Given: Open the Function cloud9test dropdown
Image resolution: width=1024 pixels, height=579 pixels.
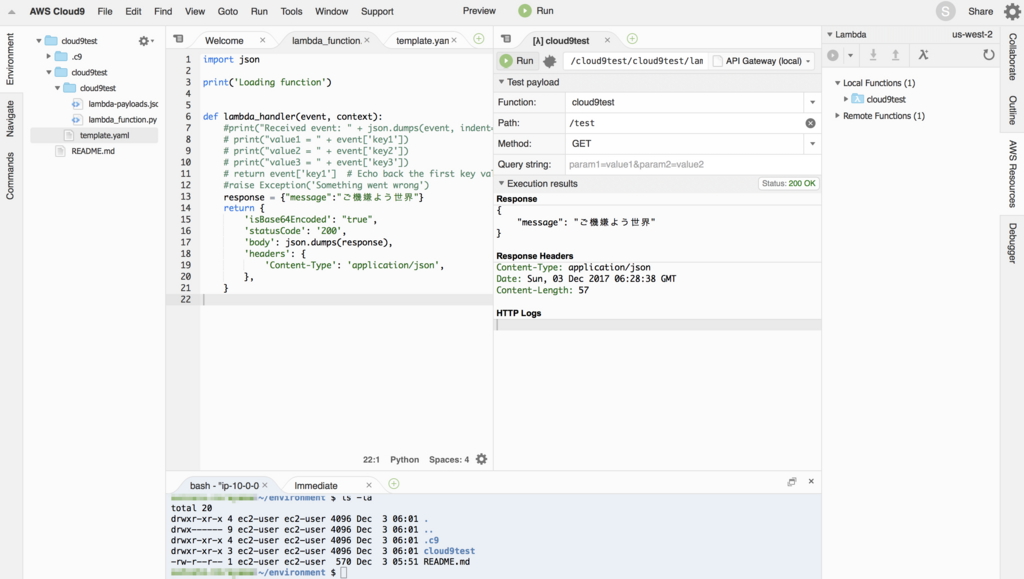Looking at the screenshot, I should point(812,102).
